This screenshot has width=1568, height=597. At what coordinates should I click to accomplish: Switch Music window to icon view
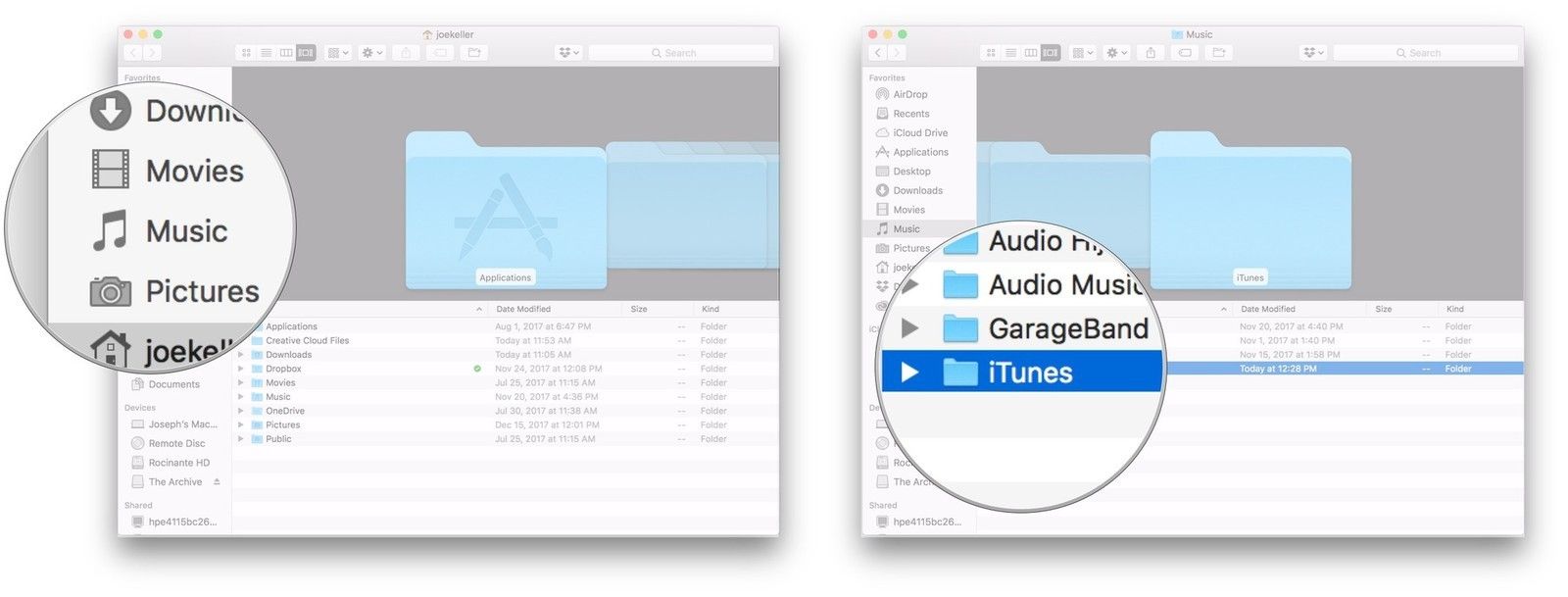(x=991, y=53)
